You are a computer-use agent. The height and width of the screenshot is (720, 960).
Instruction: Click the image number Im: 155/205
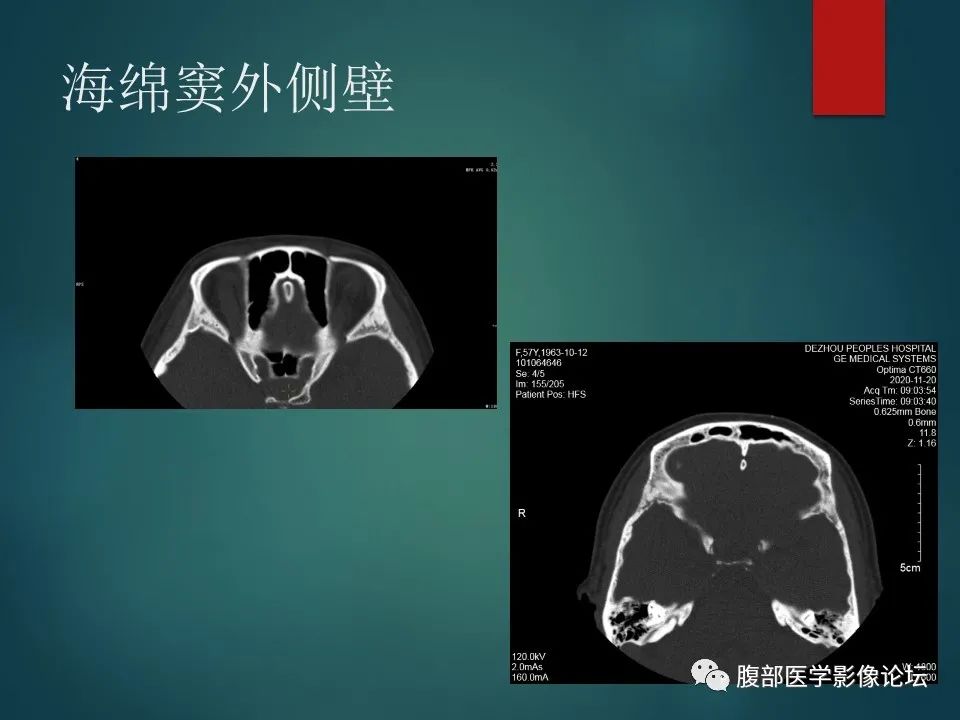click(x=540, y=384)
